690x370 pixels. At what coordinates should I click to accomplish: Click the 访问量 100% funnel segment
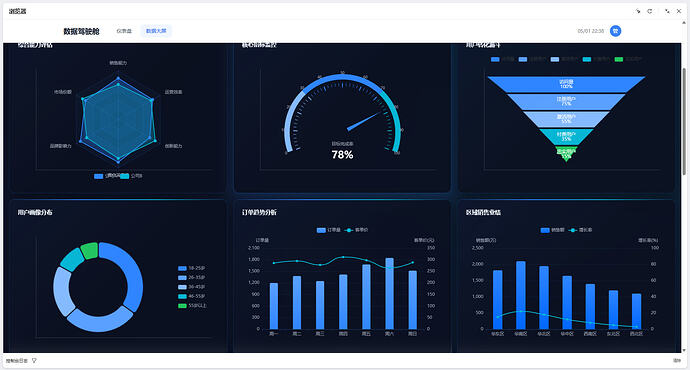(566, 84)
